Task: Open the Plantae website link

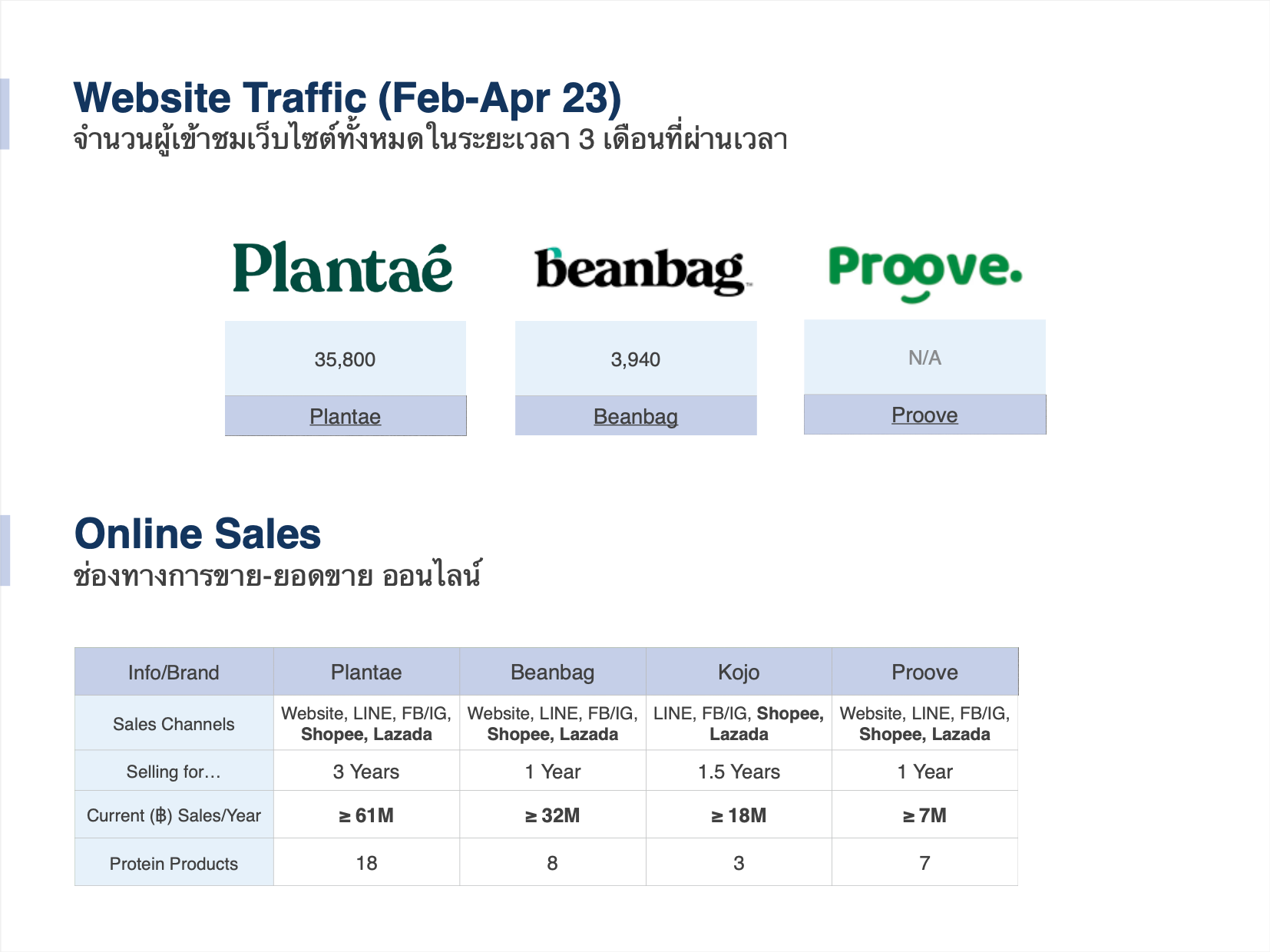Action: [x=345, y=416]
